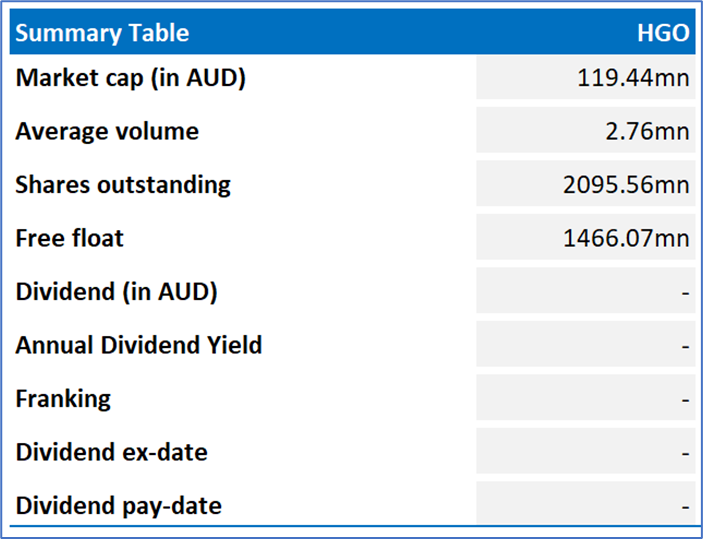Viewport: 703px width, 539px height.
Task: Select the HGO ticker header
Action: [x=663, y=33]
